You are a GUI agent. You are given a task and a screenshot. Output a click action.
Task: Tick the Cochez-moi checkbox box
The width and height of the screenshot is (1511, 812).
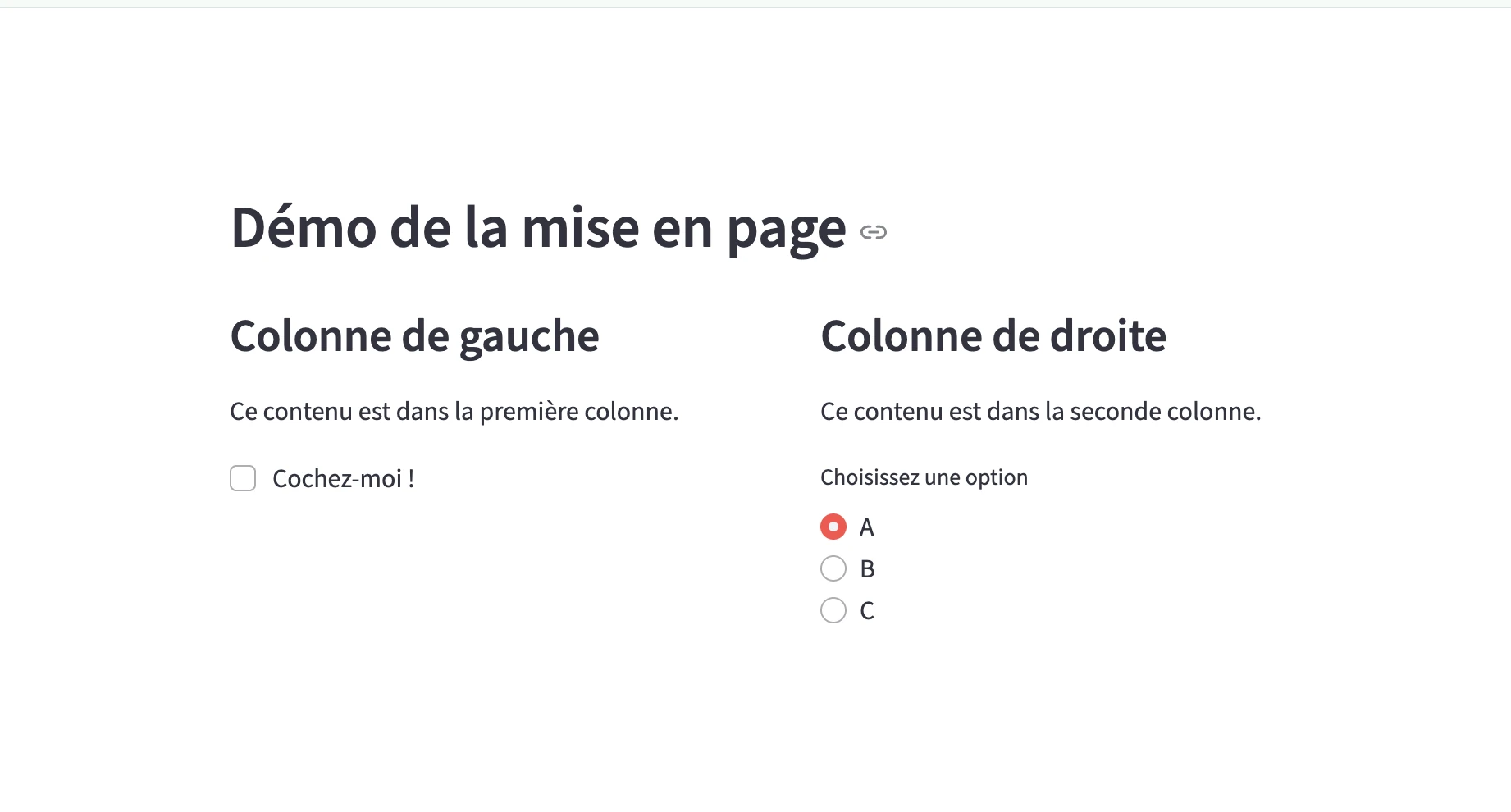pos(243,478)
